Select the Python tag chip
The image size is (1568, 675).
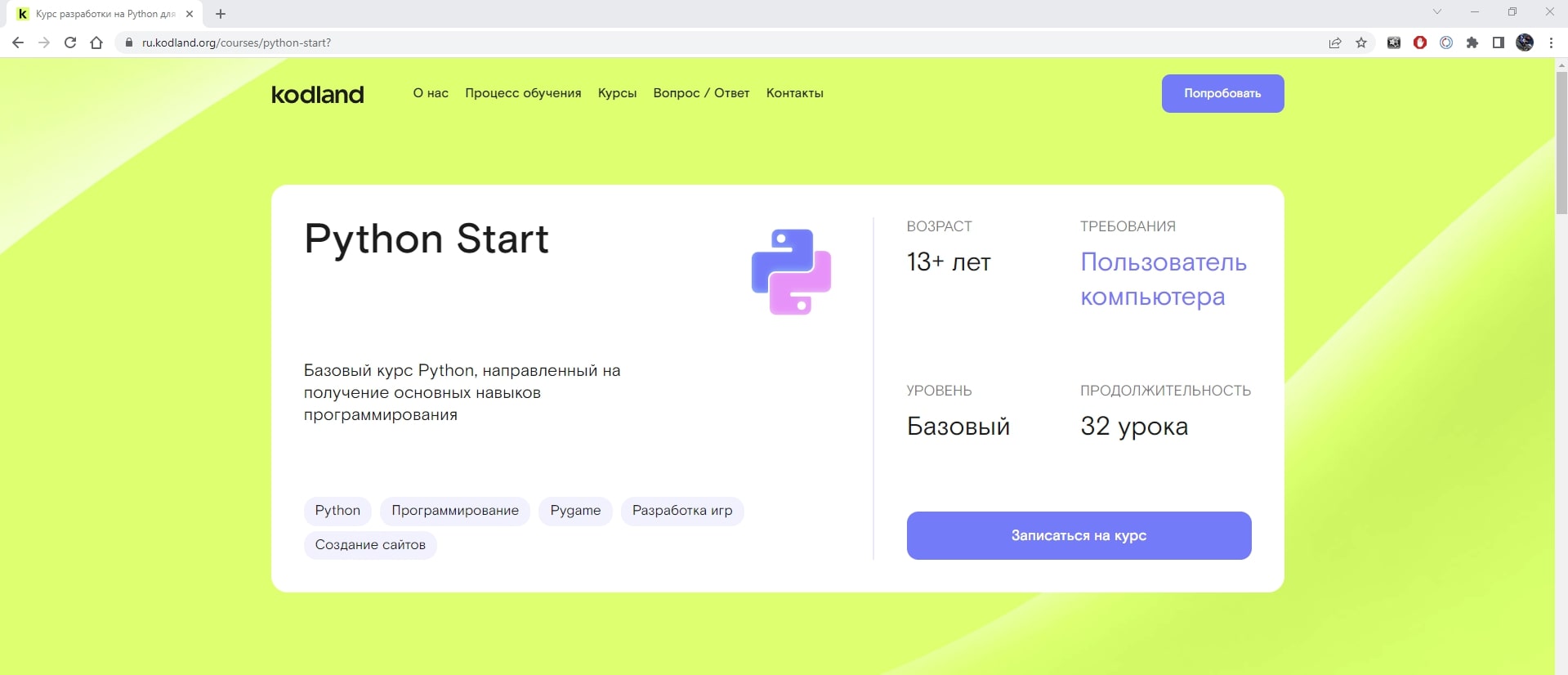337,511
